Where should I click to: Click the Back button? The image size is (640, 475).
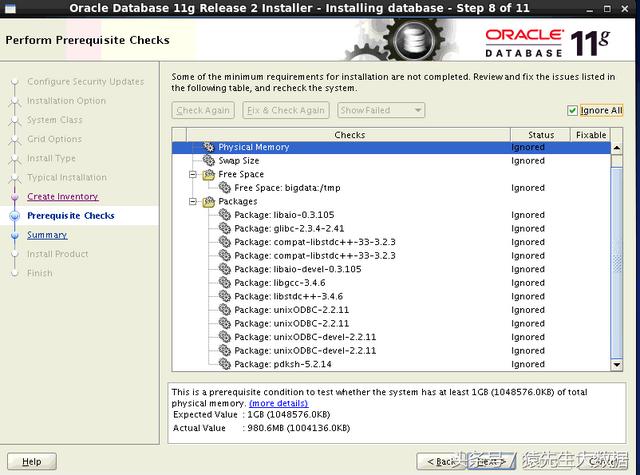click(x=441, y=462)
